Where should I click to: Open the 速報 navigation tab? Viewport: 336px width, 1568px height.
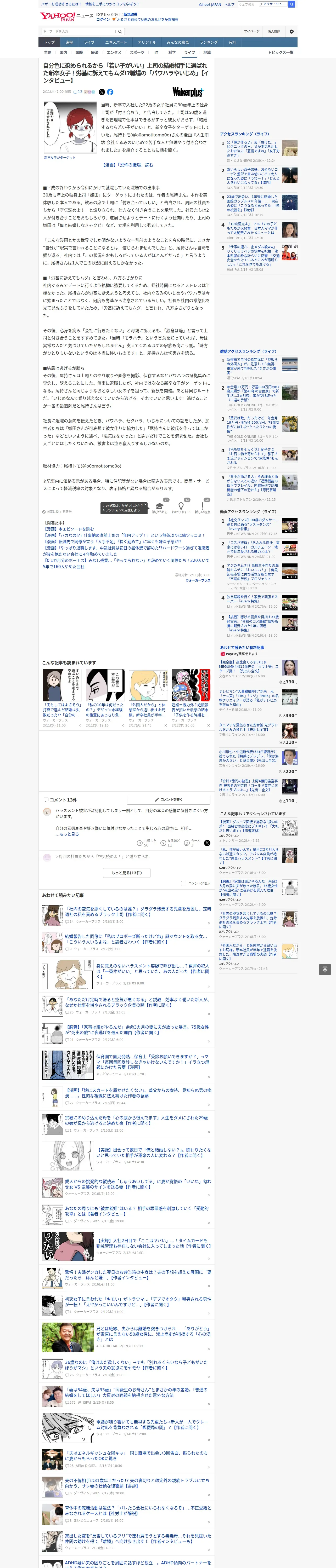[69, 43]
